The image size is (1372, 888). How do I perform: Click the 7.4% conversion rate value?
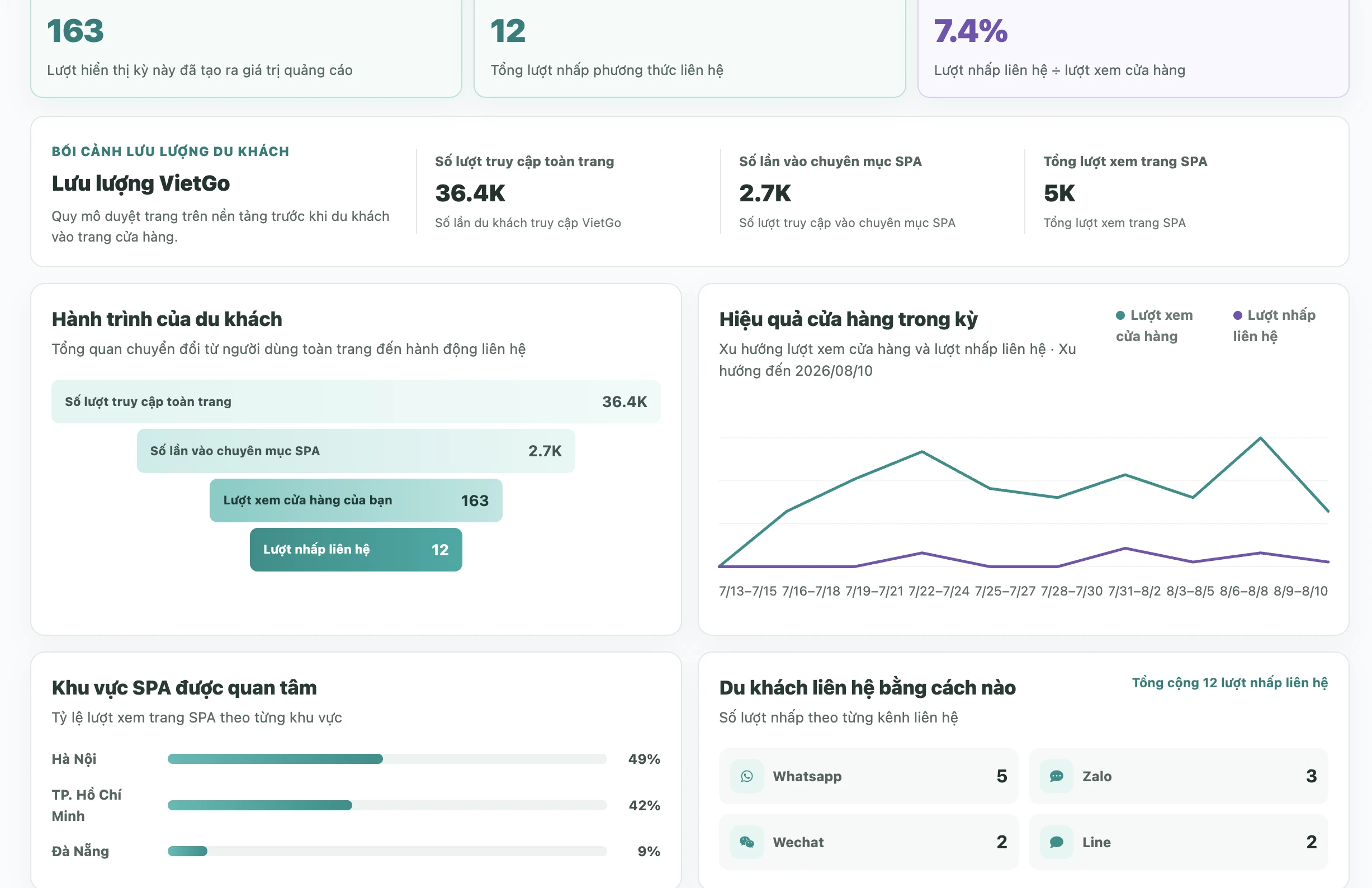click(971, 31)
